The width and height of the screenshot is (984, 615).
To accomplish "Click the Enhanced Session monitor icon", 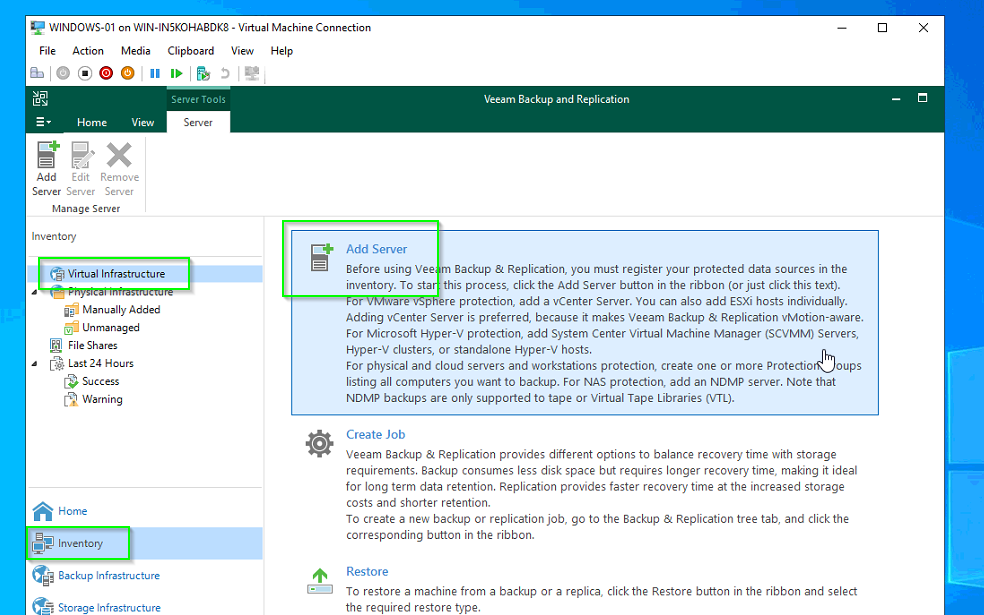I will click(x=252, y=73).
